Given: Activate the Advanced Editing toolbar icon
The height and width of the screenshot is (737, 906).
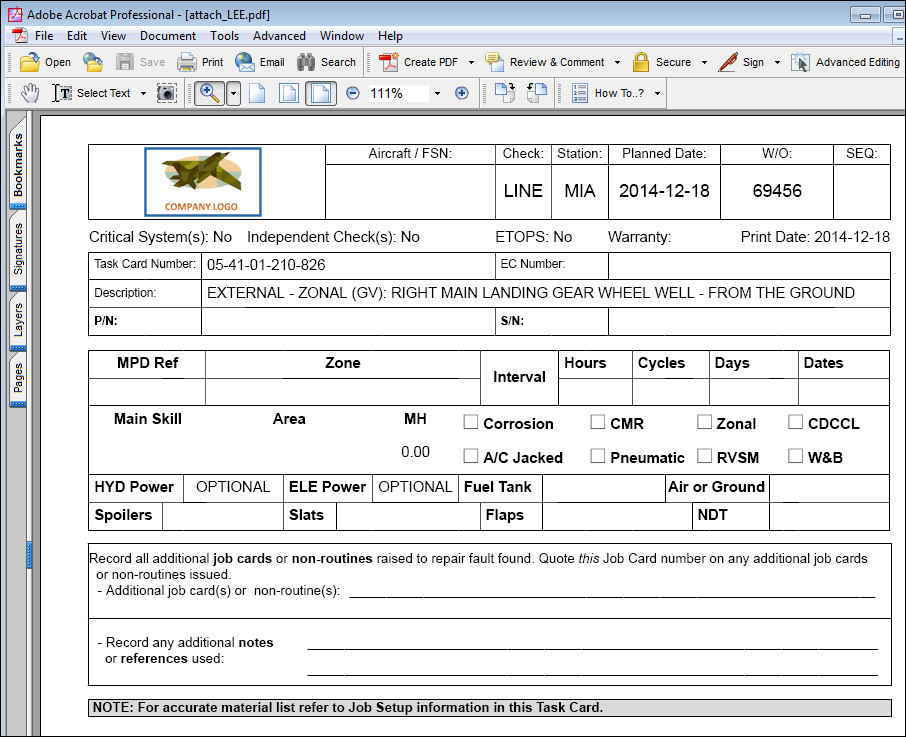Looking at the screenshot, I should click(x=800, y=62).
